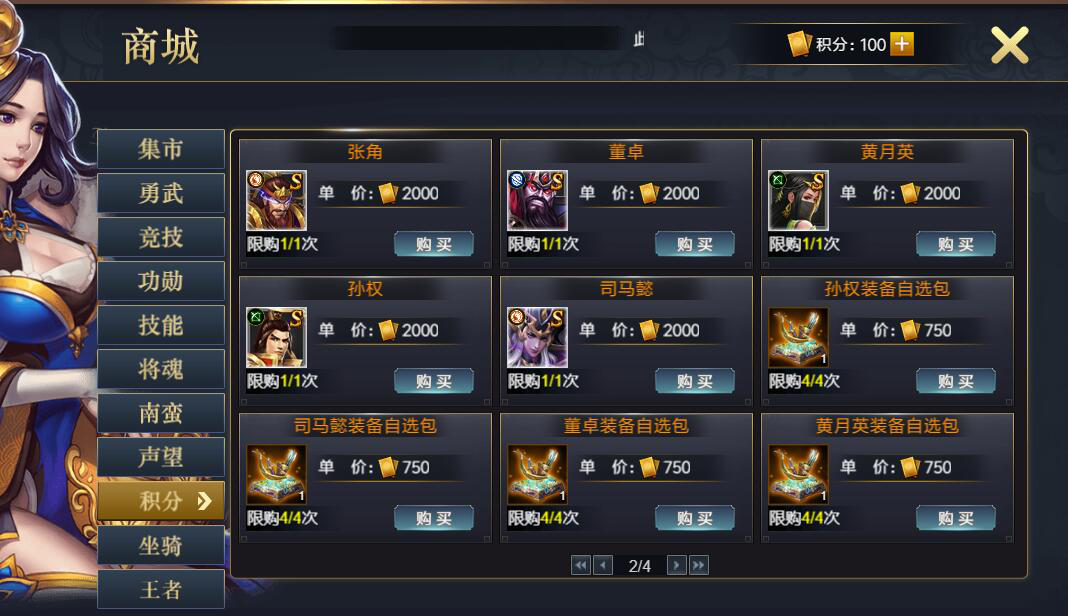
Task: Open the 黄月英 hero portrait icon
Action: [798, 200]
